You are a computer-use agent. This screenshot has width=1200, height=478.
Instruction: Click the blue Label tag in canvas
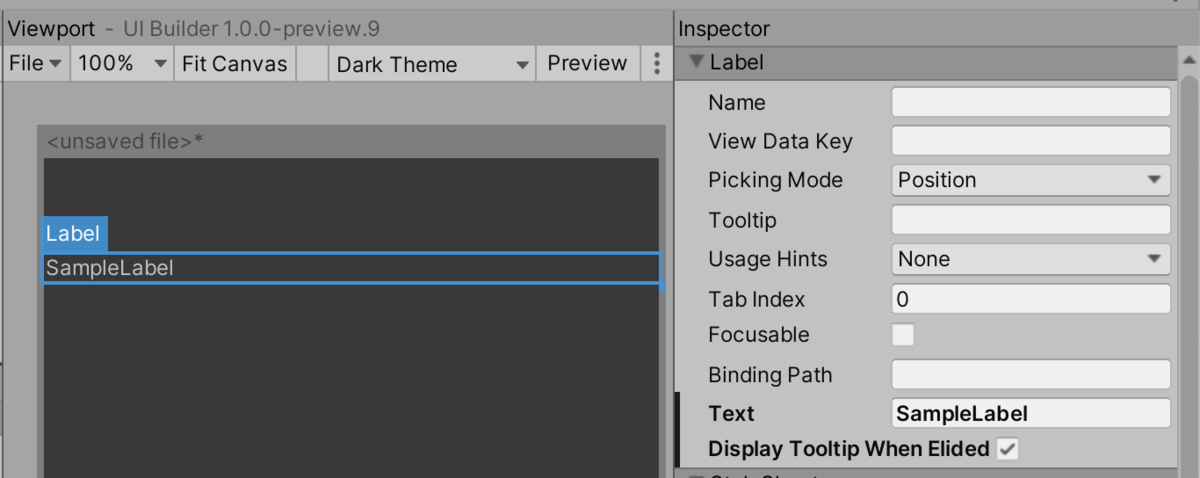74,234
